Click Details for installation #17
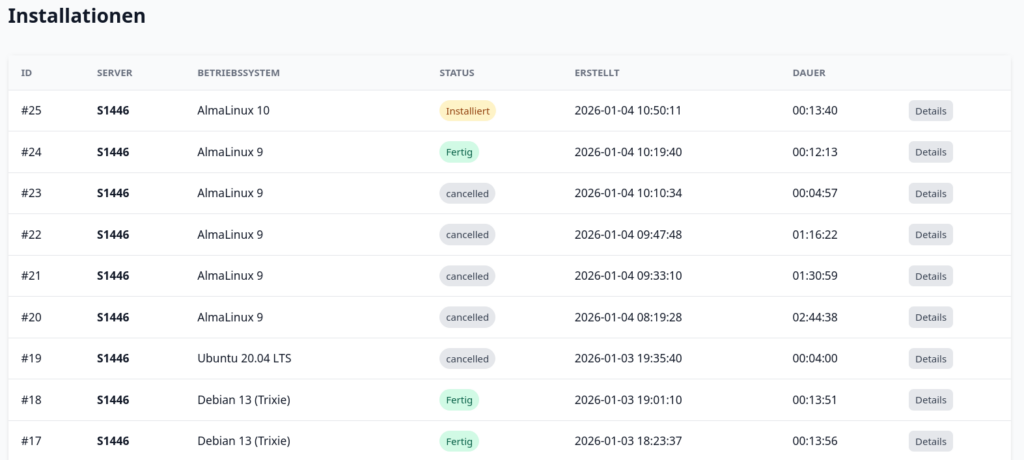Screen dimensions: 1024x460 [930, 441]
